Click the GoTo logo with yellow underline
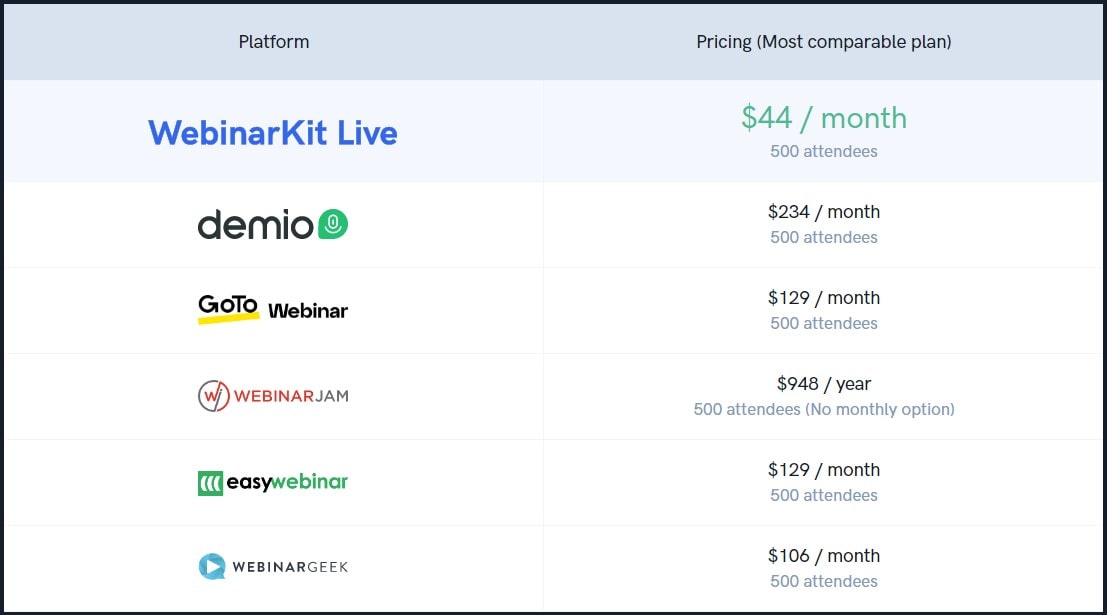The width and height of the screenshot is (1107, 615). tap(228, 309)
